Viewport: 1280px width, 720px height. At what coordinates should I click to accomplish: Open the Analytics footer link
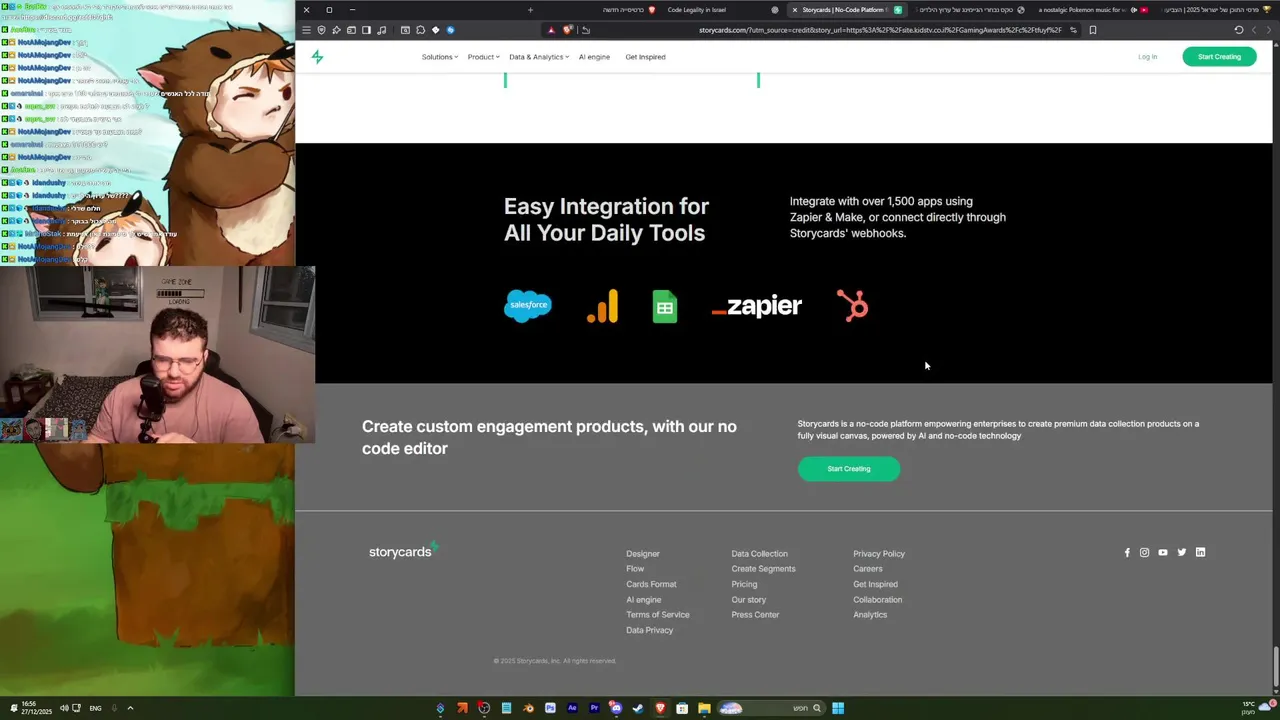click(x=870, y=615)
